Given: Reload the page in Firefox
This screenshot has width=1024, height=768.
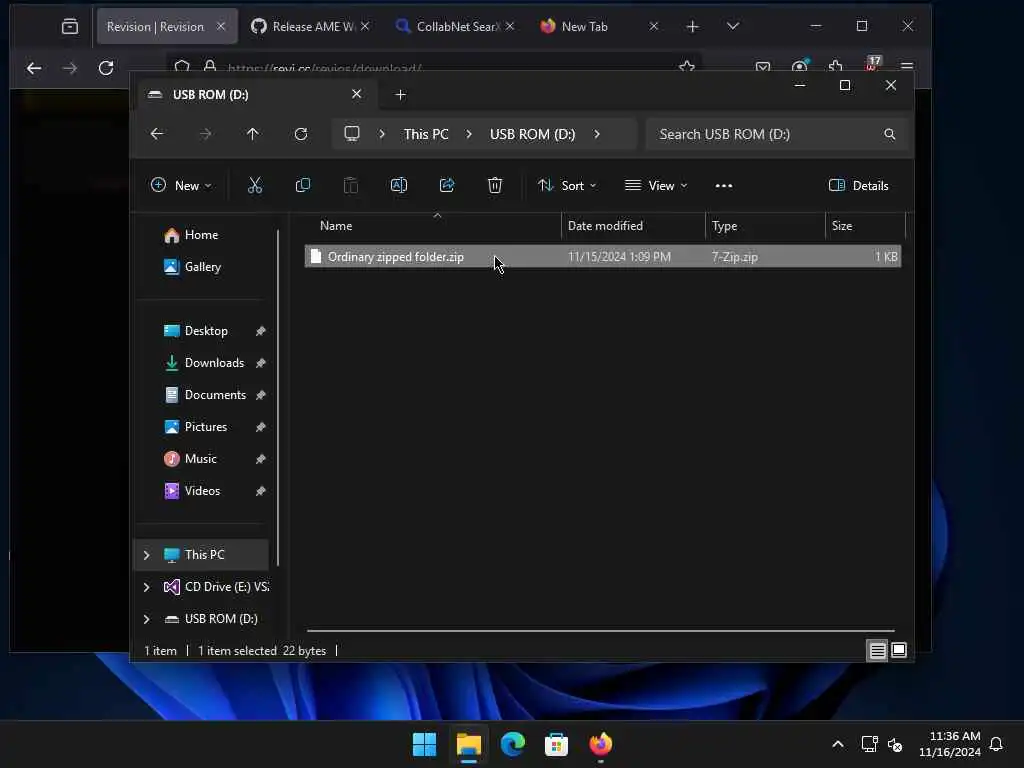Looking at the screenshot, I should pos(106,68).
